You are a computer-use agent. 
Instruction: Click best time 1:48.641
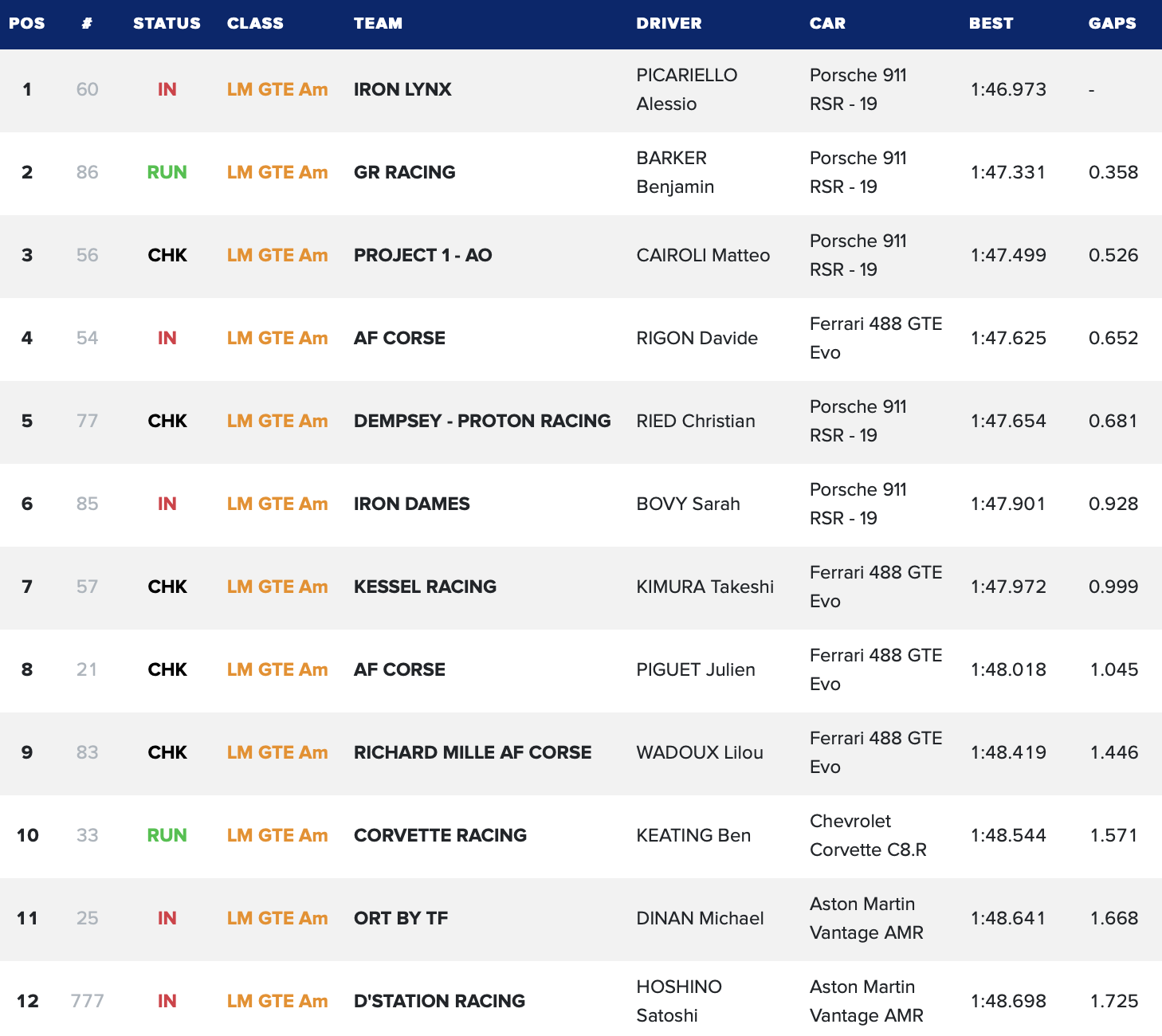pos(1008,918)
